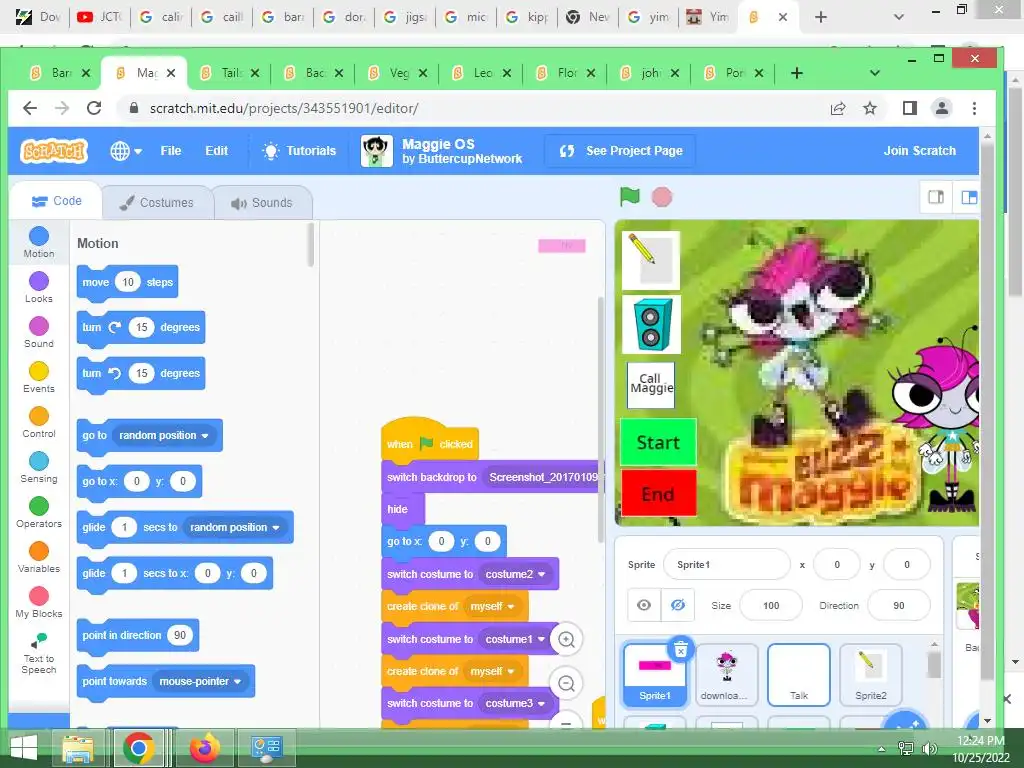Select Sprite1 thumbnail in sprite list
The image size is (1024, 768).
tap(655, 675)
